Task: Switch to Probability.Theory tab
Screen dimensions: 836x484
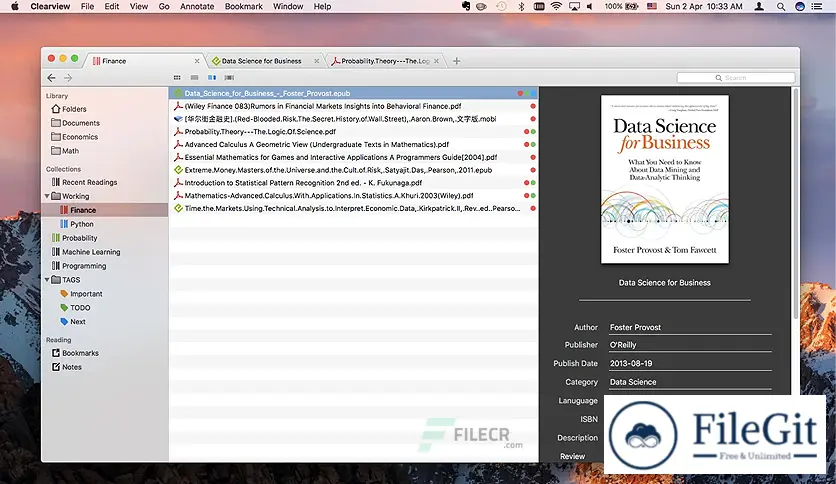Action: 385,61
